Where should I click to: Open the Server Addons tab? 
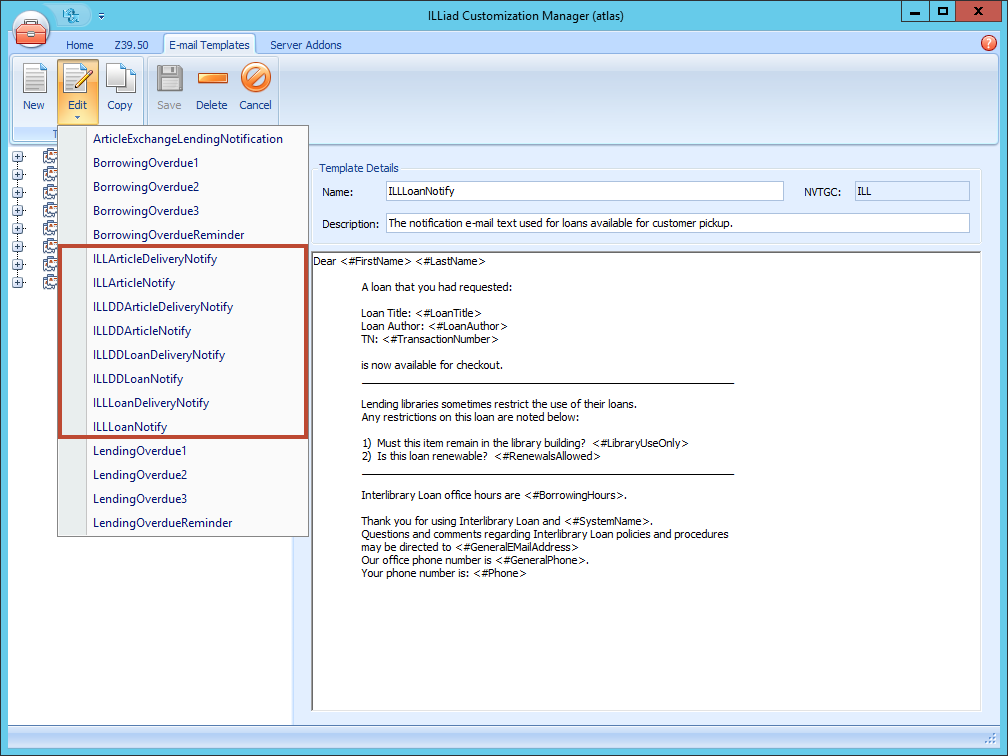click(305, 45)
